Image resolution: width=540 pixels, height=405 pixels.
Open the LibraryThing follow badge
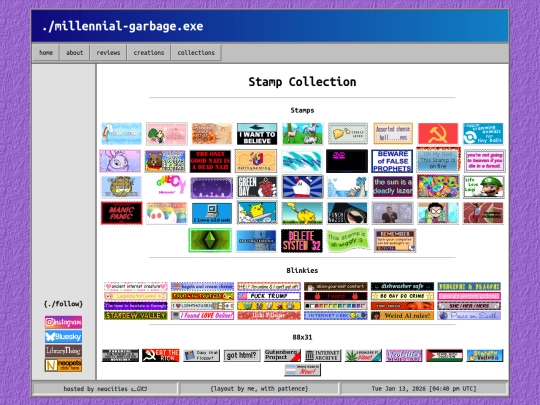(63, 351)
